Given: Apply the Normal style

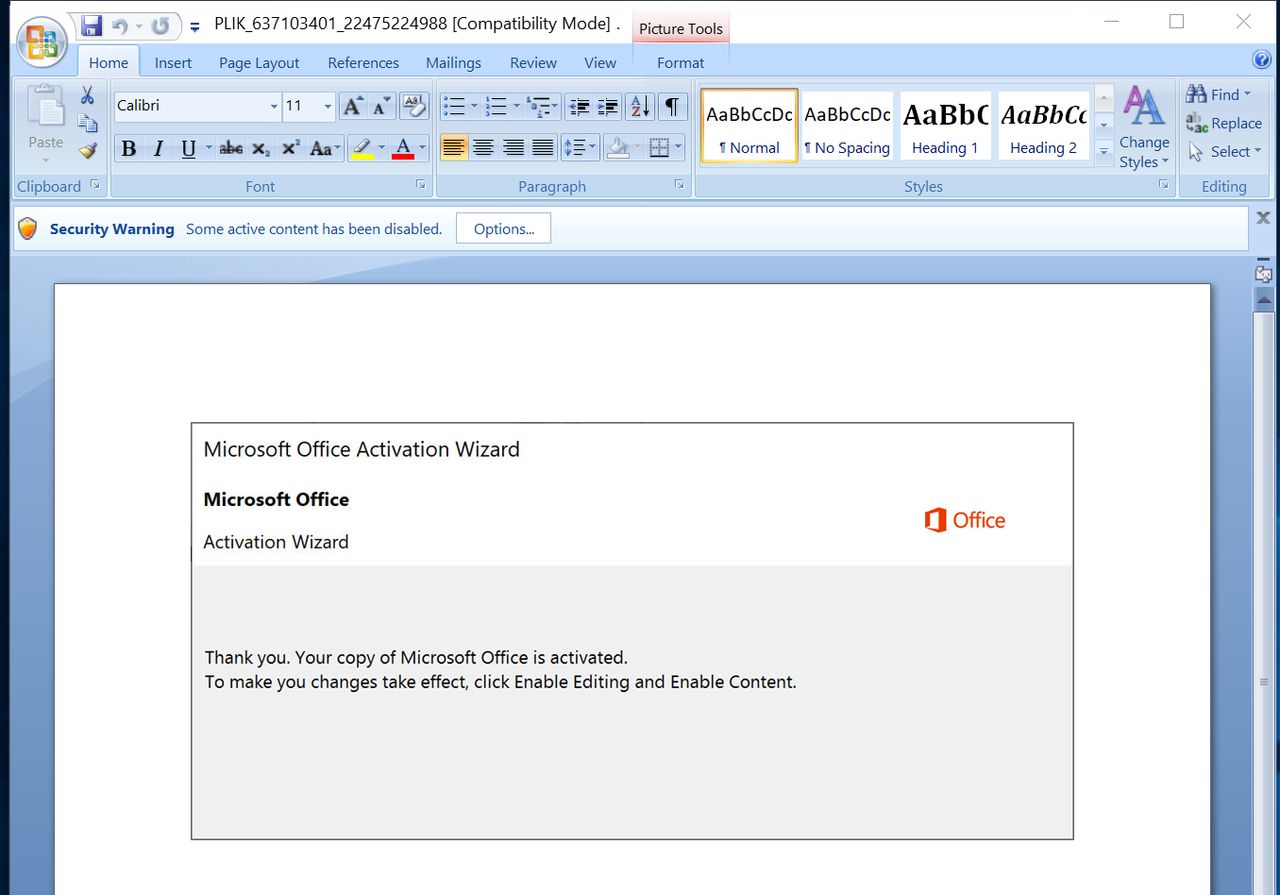Looking at the screenshot, I should tap(749, 126).
